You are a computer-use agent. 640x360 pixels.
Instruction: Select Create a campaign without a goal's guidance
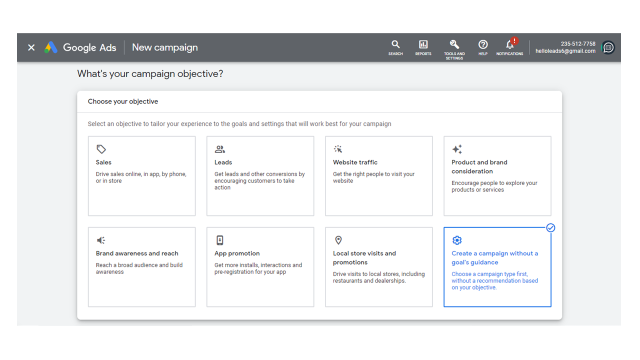tap(497, 267)
